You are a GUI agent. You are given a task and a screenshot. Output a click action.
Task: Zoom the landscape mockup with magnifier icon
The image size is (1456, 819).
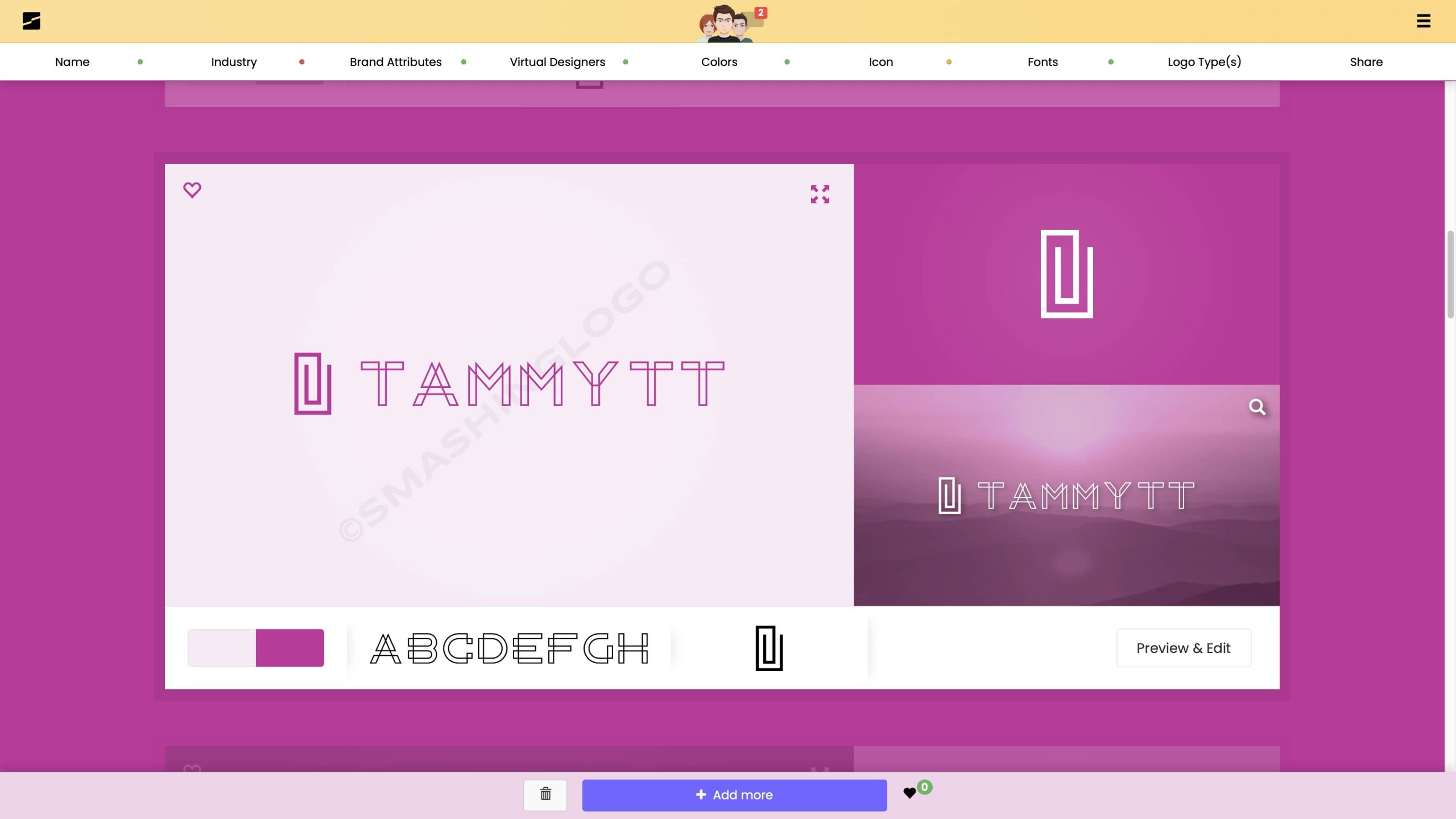click(x=1257, y=407)
